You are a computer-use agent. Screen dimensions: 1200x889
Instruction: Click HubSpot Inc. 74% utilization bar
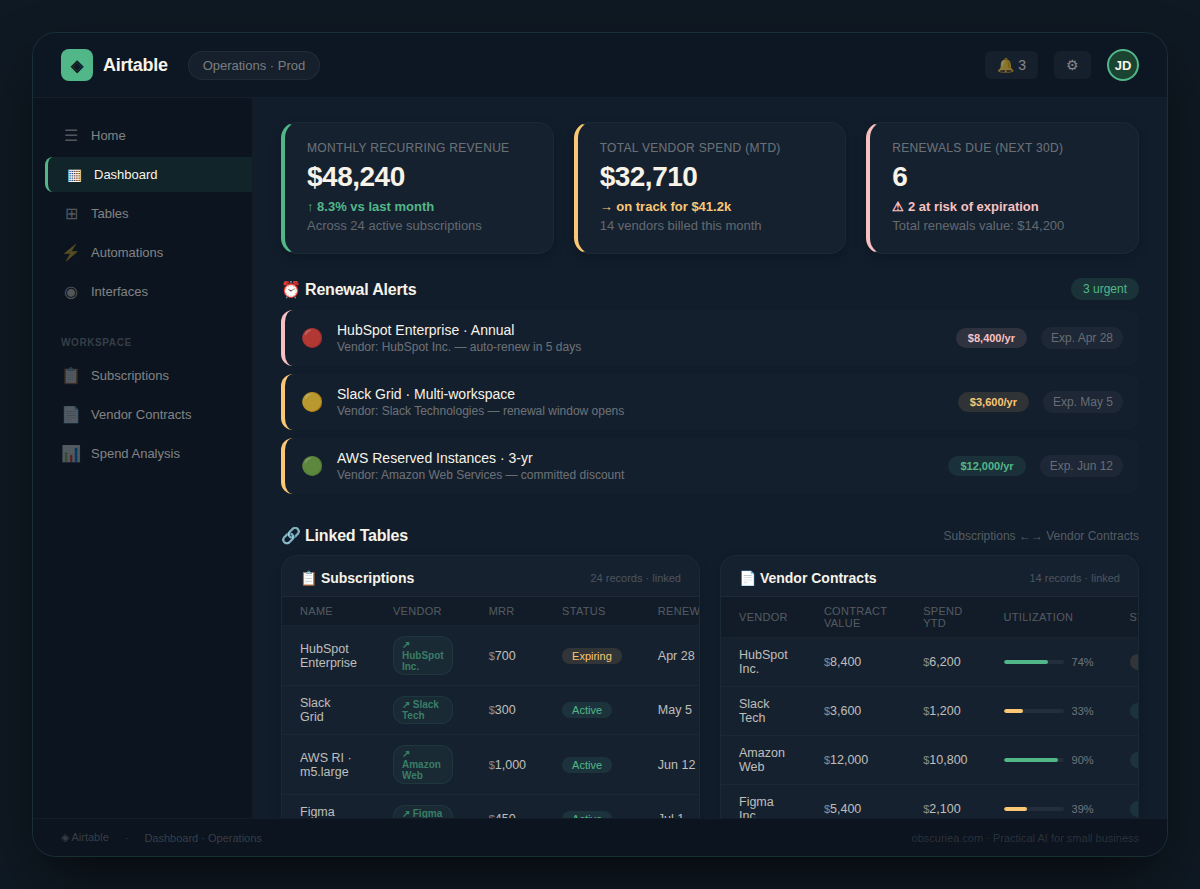[1034, 662]
